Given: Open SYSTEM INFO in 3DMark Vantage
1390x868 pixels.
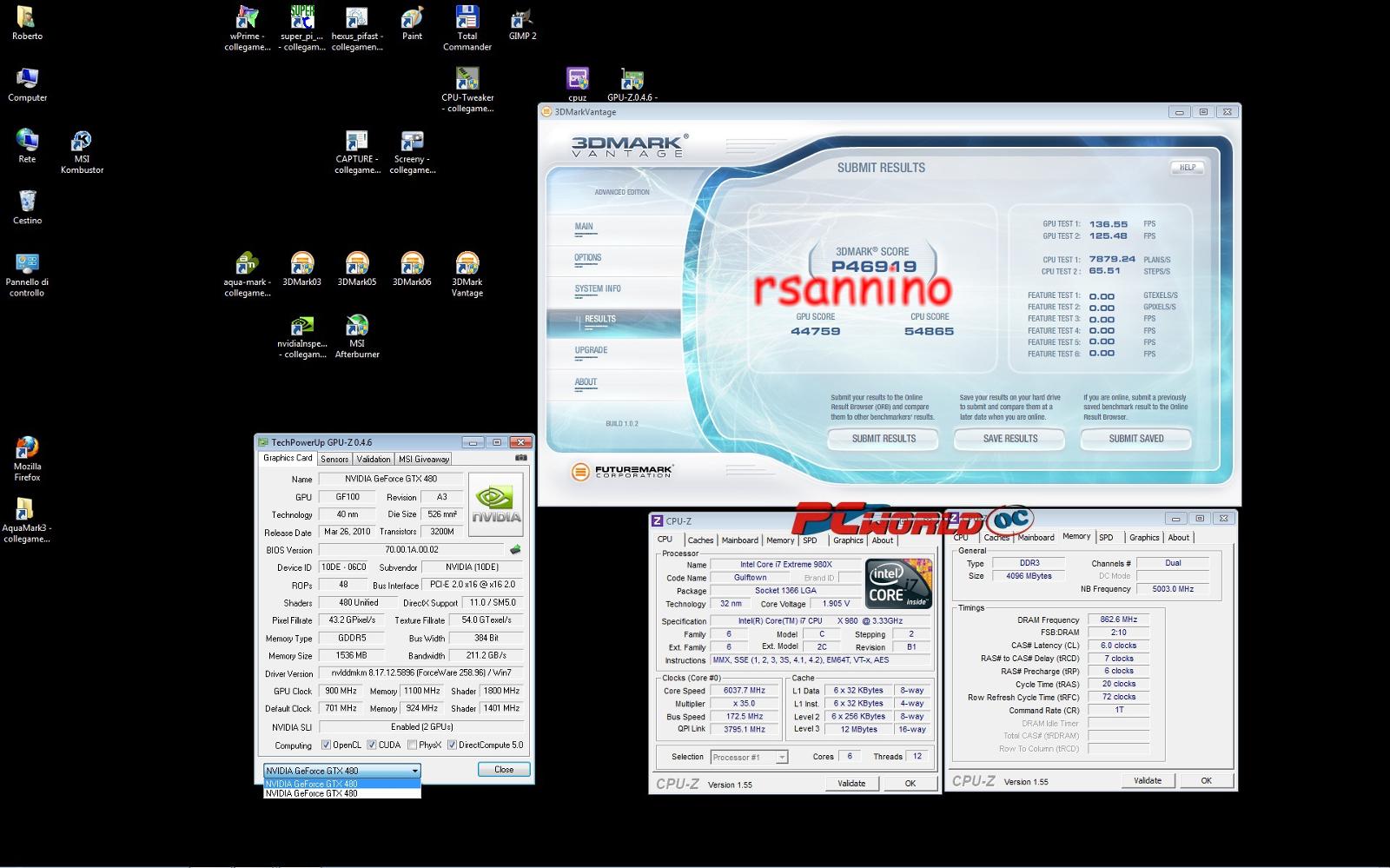Looking at the screenshot, I should (598, 288).
